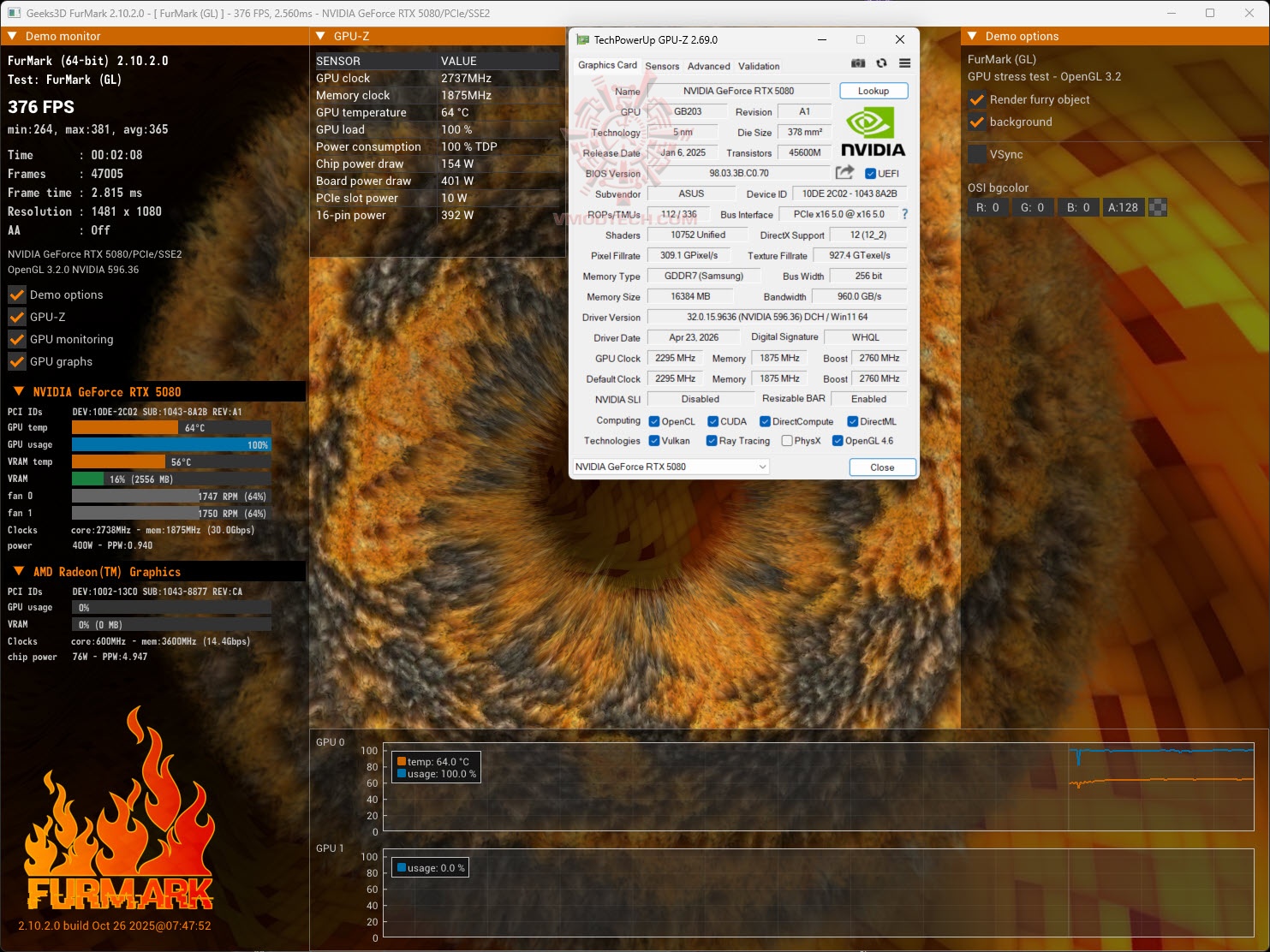Click the R: 0 color field
The width and height of the screenshot is (1270, 952).
point(987,207)
